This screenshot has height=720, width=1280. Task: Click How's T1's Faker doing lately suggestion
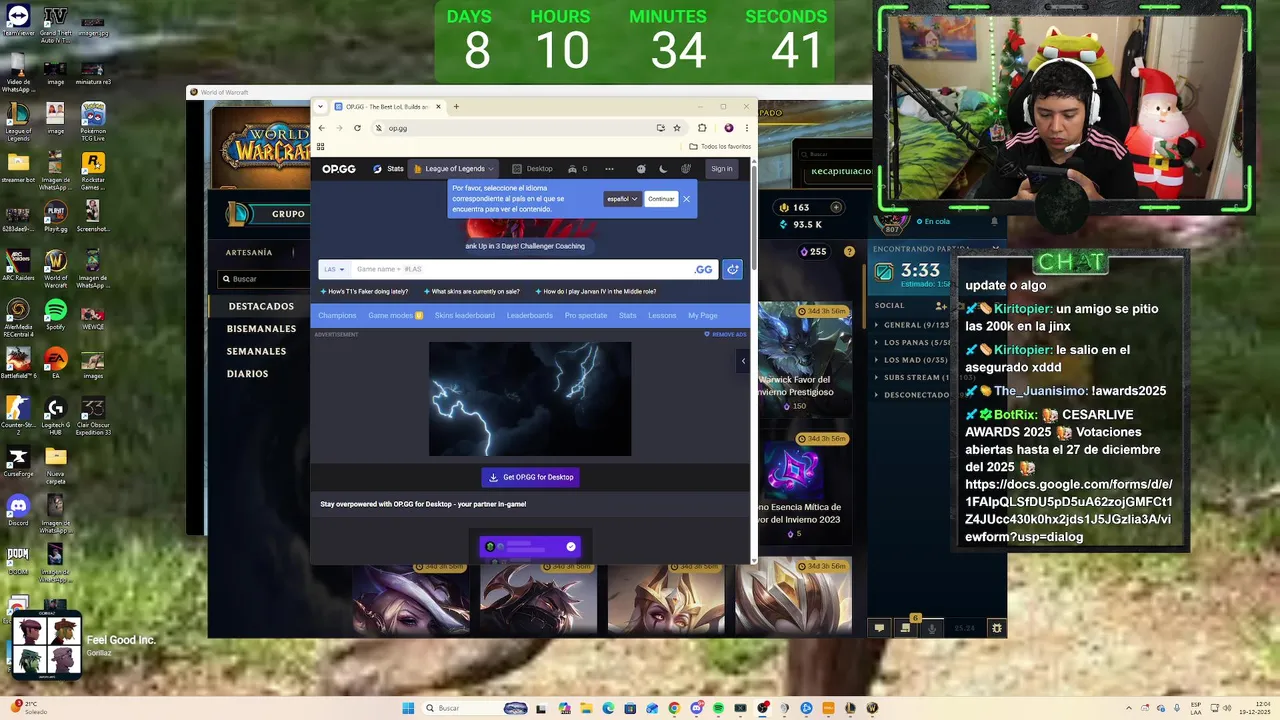[x=364, y=292]
